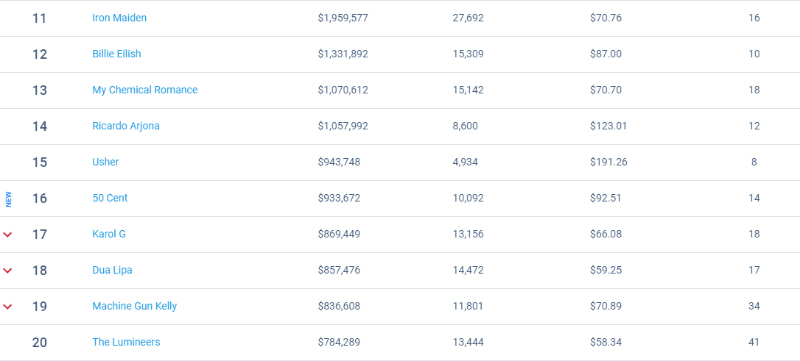Click the red down arrow beside rank 18
The image size is (800, 361).
(x=8, y=271)
